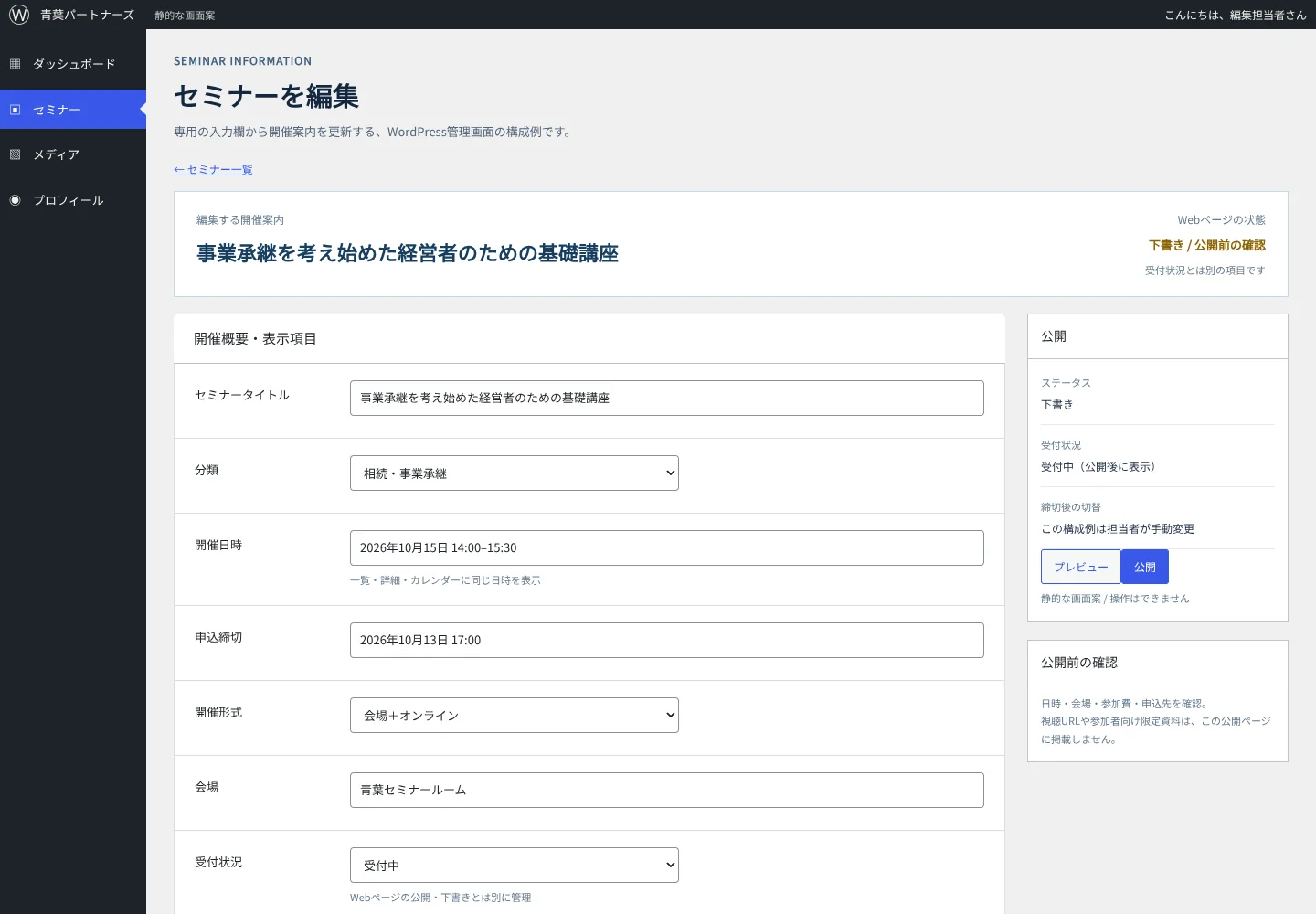Open the ダッシュボード menu item

pos(73,64)
